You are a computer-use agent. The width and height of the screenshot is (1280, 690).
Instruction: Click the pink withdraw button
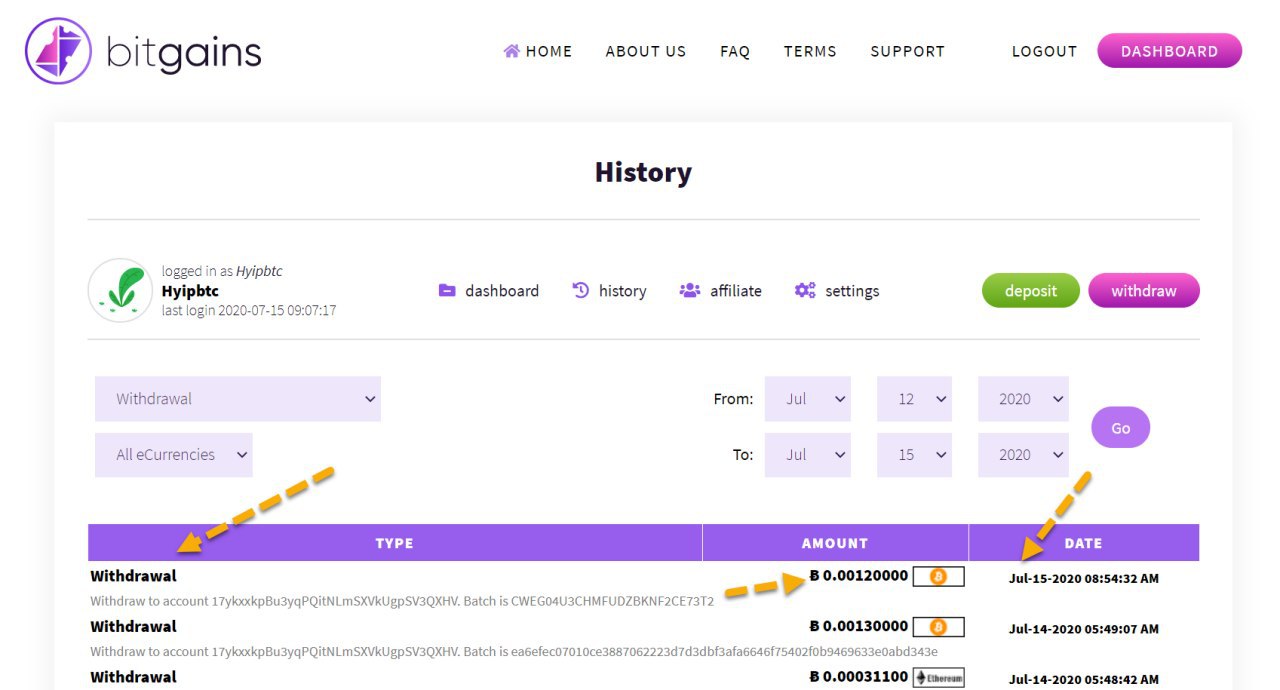tap(1144, 291)
